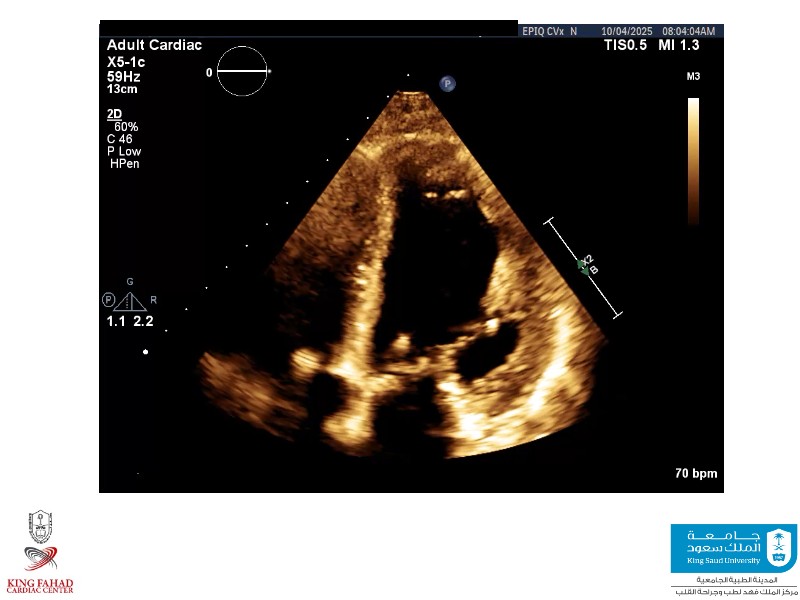Viewport: 800px width, 600px height.
Task: Click the green X2 marker on caliper line
Action: (x=584, y=265)
